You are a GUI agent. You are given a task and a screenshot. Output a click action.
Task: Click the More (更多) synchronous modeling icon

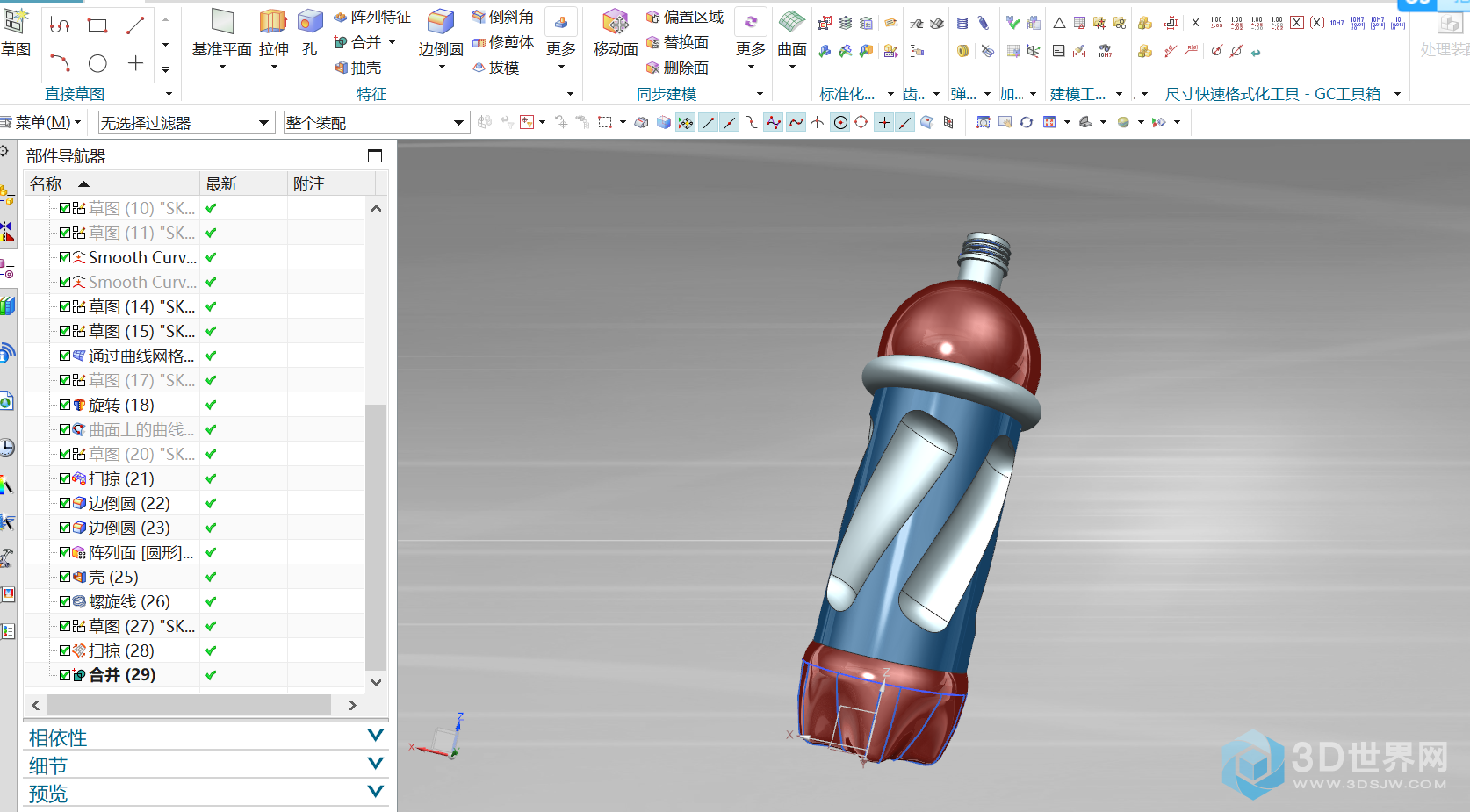click(x=751, y=22)
